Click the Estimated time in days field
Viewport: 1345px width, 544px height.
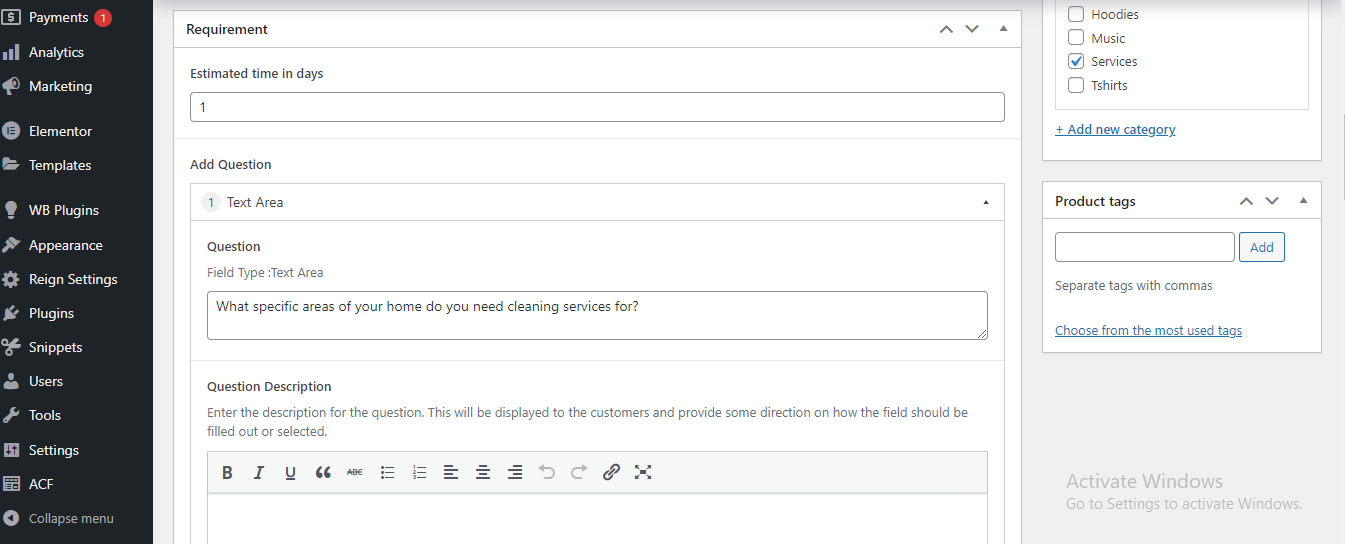coord(597,107)
